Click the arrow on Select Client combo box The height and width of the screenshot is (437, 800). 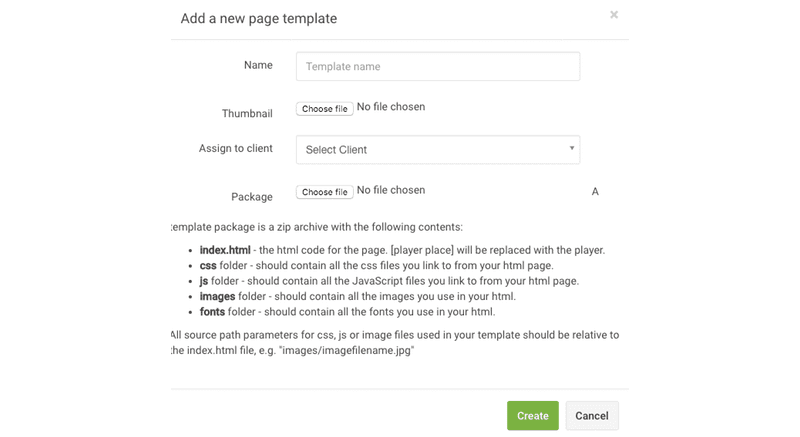572,149
